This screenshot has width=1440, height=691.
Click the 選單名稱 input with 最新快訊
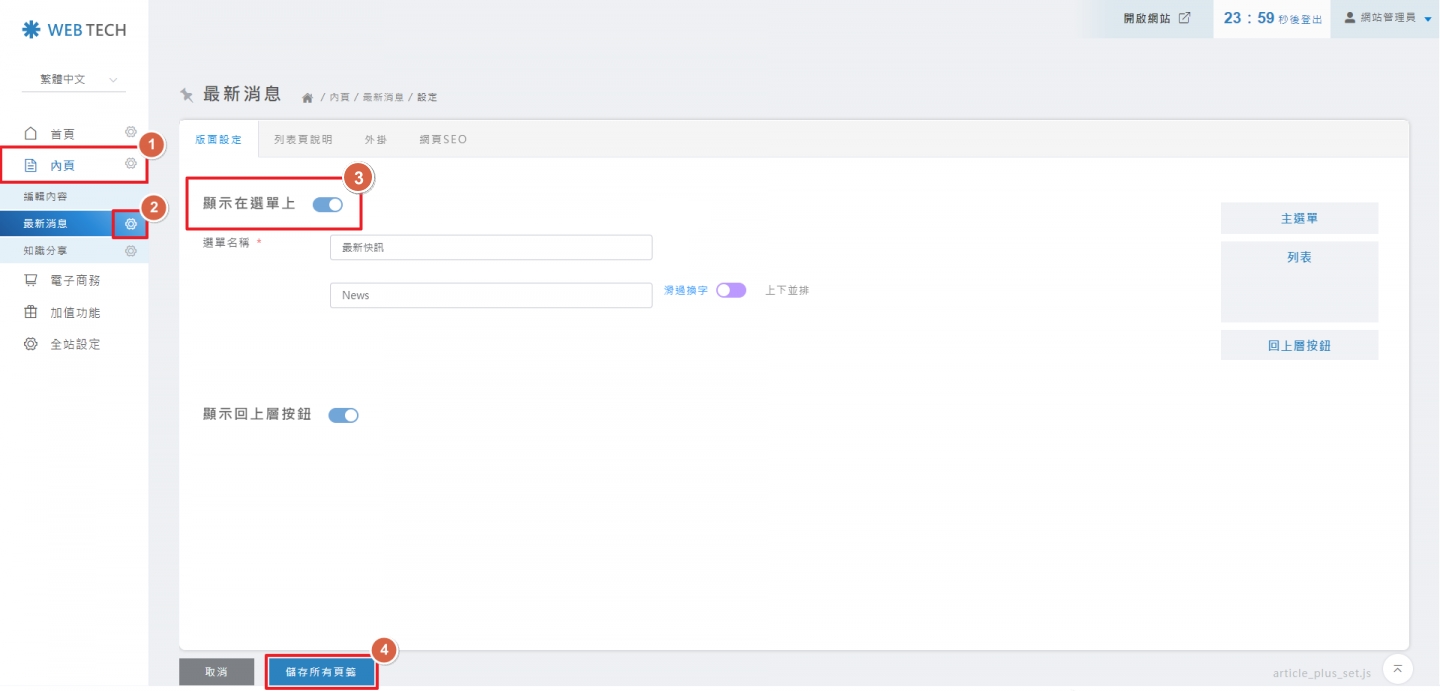490,248
